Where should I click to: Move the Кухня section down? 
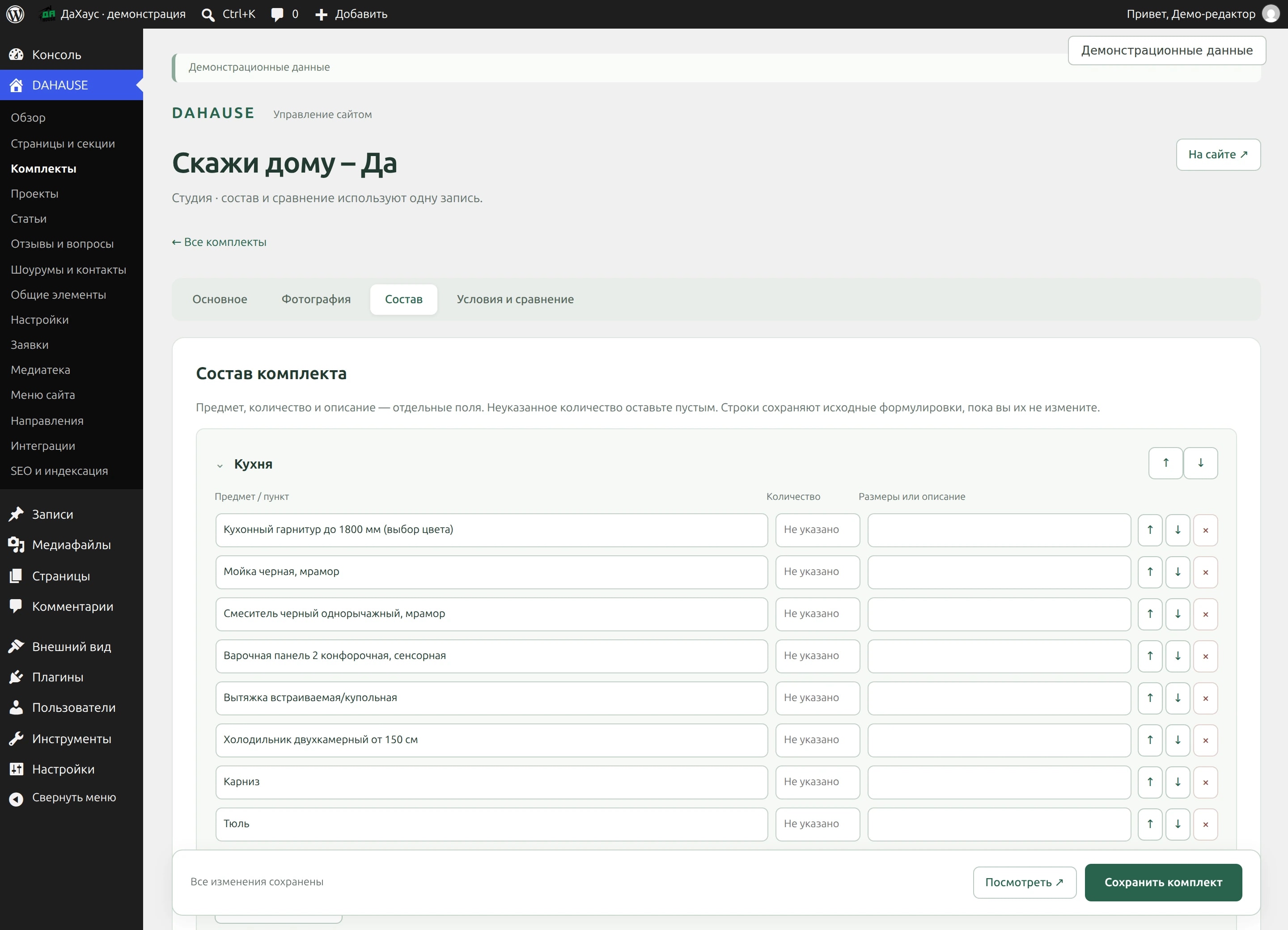point(1200,463)
